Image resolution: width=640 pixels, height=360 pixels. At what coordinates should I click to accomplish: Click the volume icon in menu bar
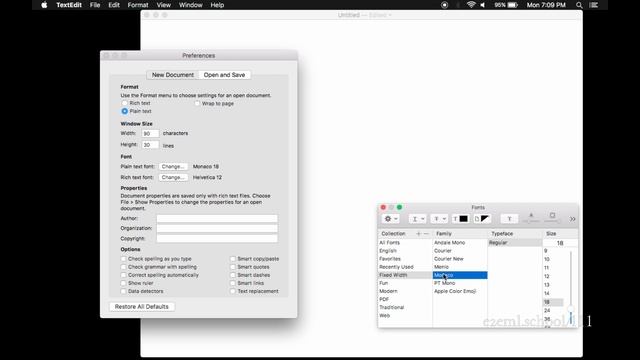[482, 5]
